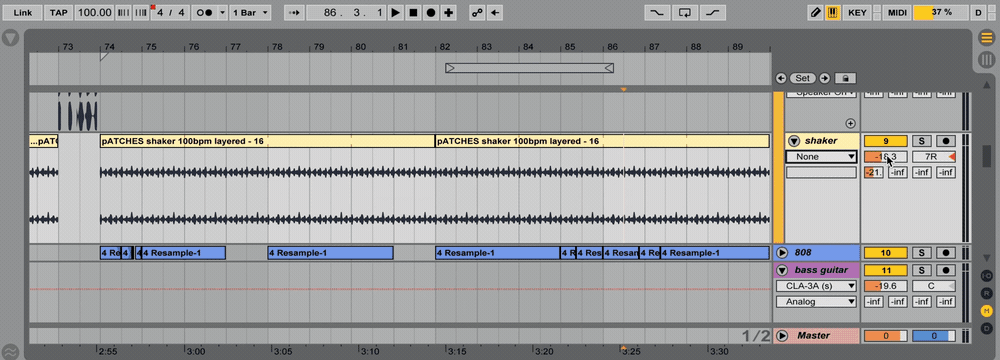Toggle Draw Mode pencil icon
This screenshot has height=360, width=1000.
coord(815,12)
